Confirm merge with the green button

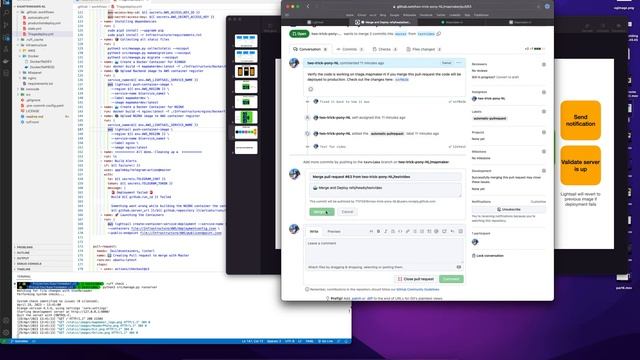322,212
